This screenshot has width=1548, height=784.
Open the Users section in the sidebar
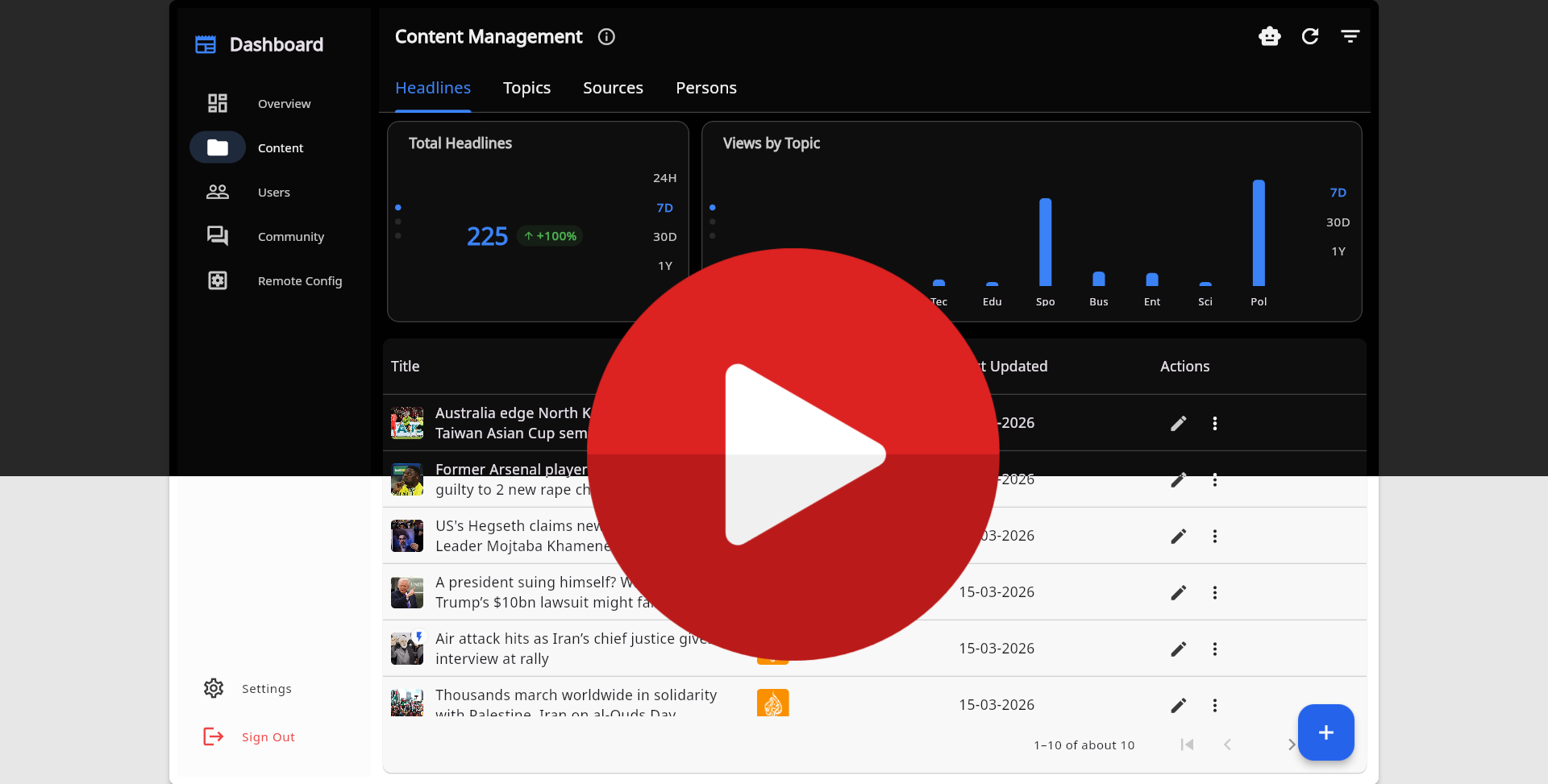click(217, 192)
